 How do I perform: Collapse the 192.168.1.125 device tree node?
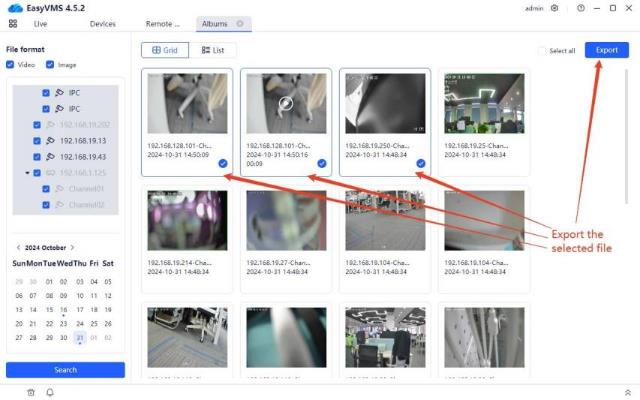[28, 173]
